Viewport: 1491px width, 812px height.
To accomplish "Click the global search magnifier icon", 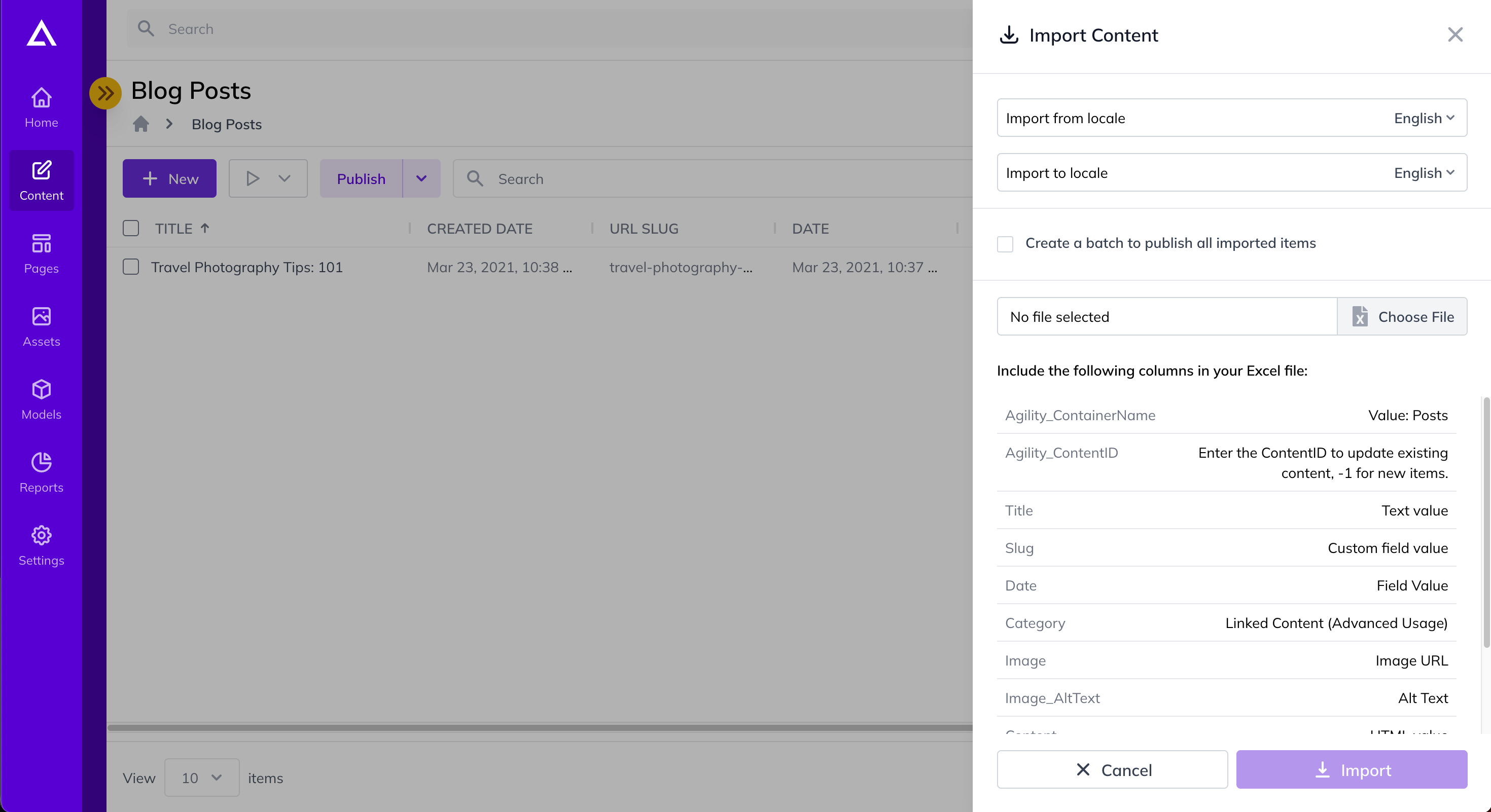I will [146, 29].
